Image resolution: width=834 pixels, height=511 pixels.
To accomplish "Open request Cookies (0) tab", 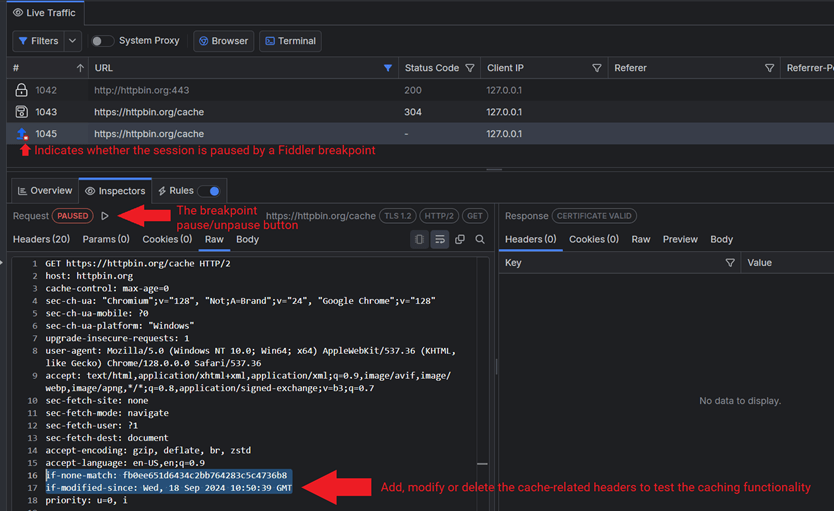I will click(167, 239).
